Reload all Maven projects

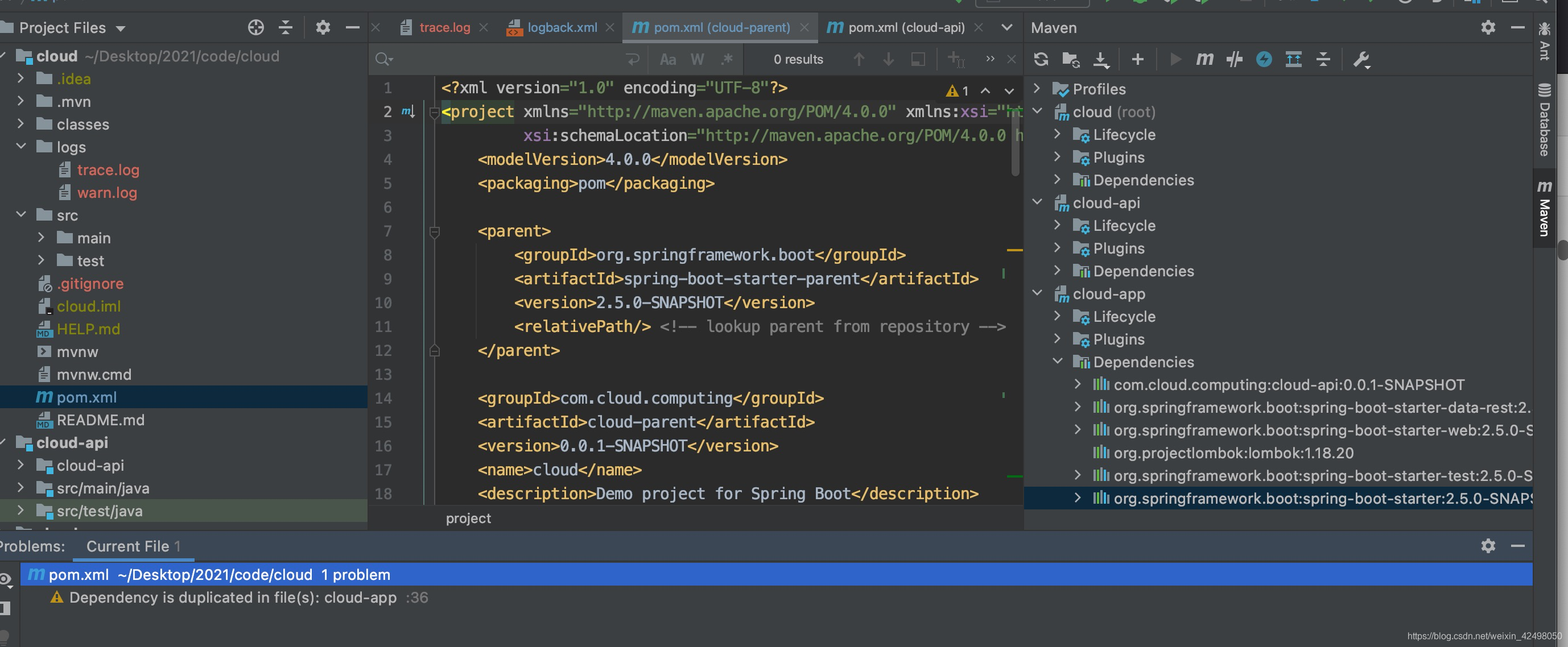[x=1041, y=59]
